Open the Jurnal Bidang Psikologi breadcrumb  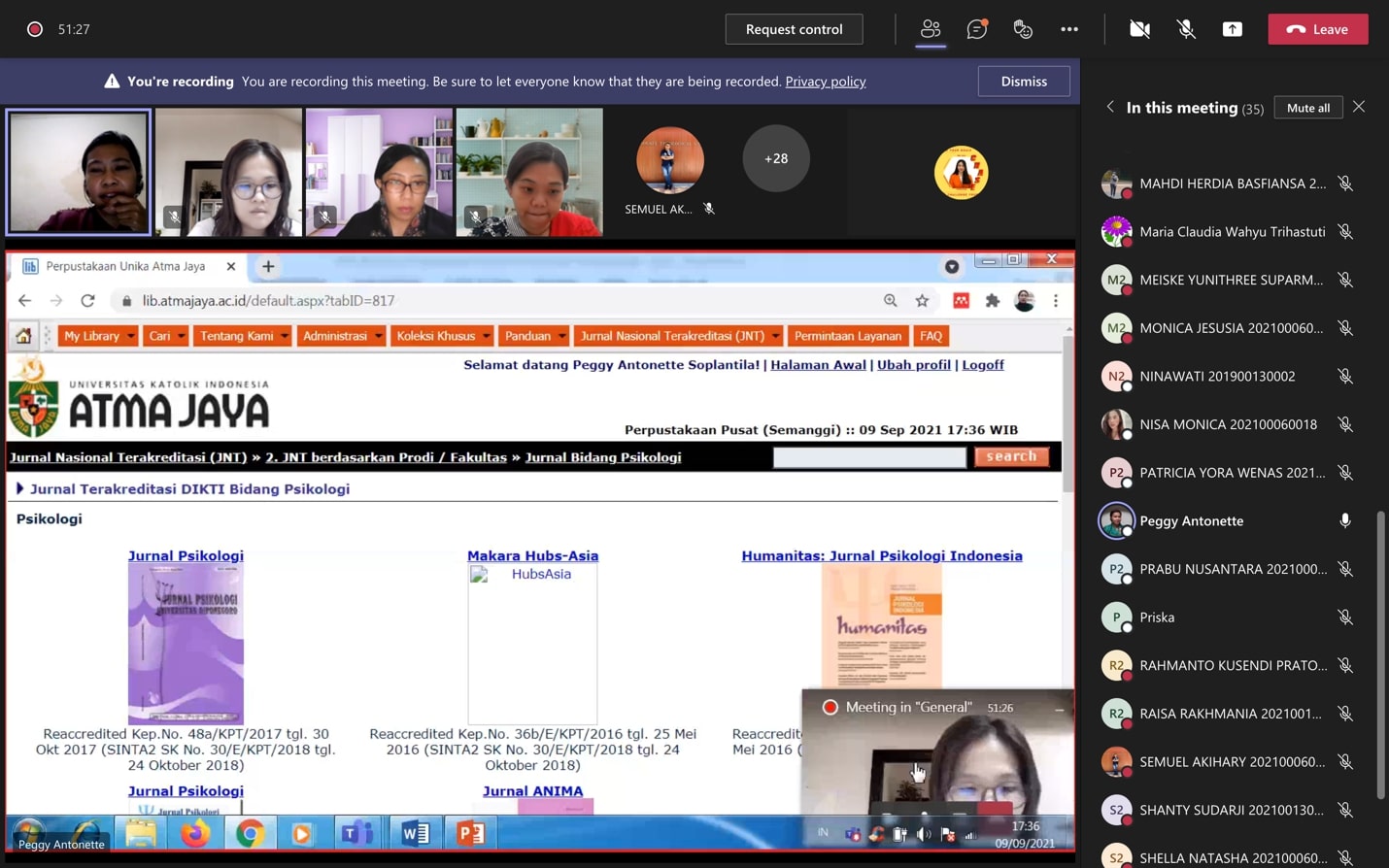click(x=603, y=457)
